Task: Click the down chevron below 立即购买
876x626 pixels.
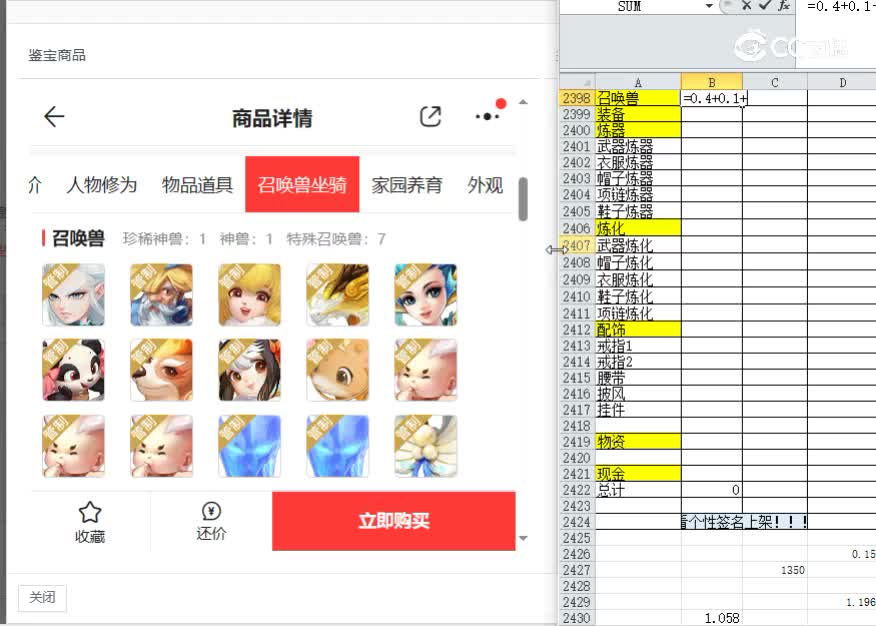Action: (x=523, y=536)
